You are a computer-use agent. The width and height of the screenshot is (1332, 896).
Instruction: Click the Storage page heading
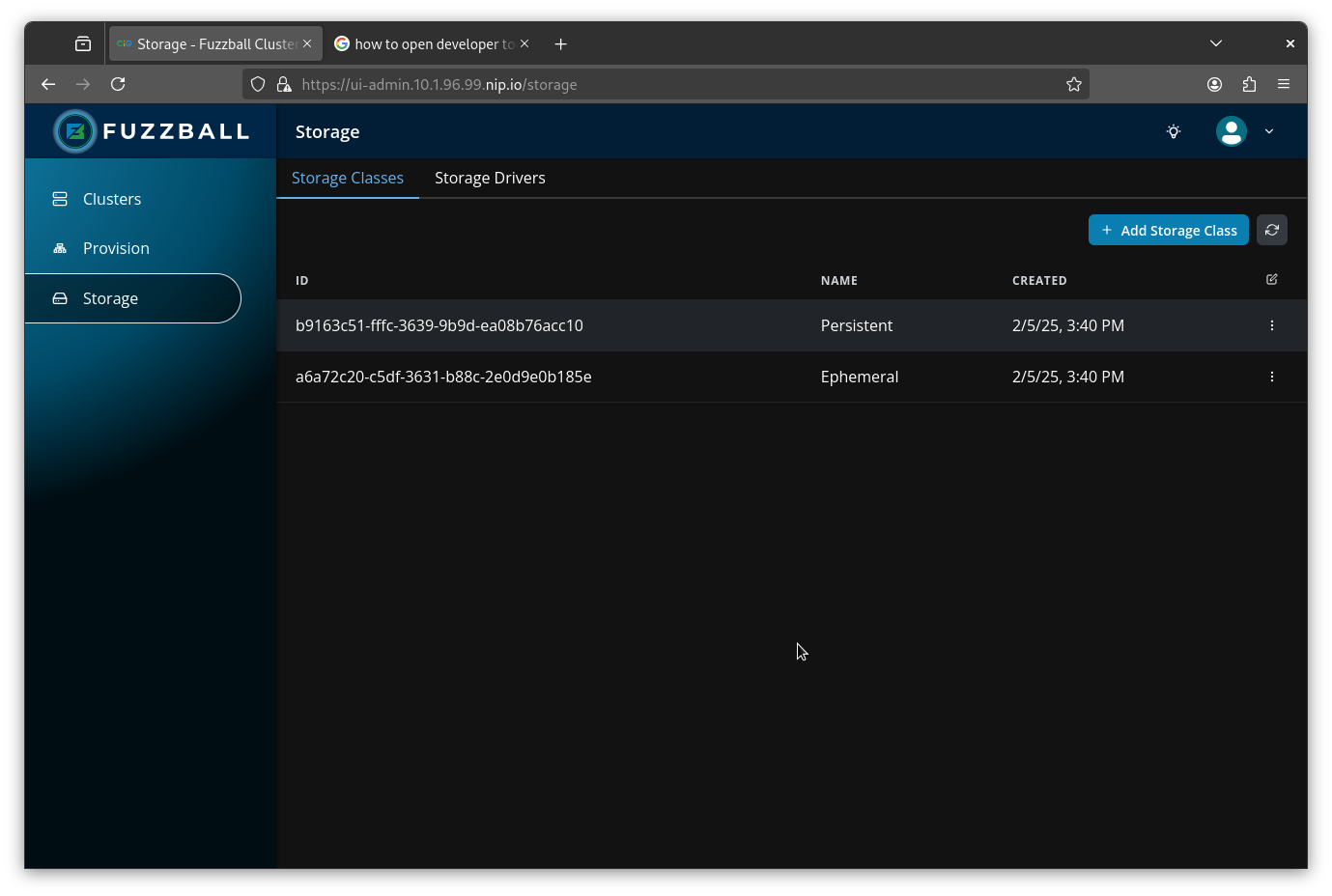point(327,131)
